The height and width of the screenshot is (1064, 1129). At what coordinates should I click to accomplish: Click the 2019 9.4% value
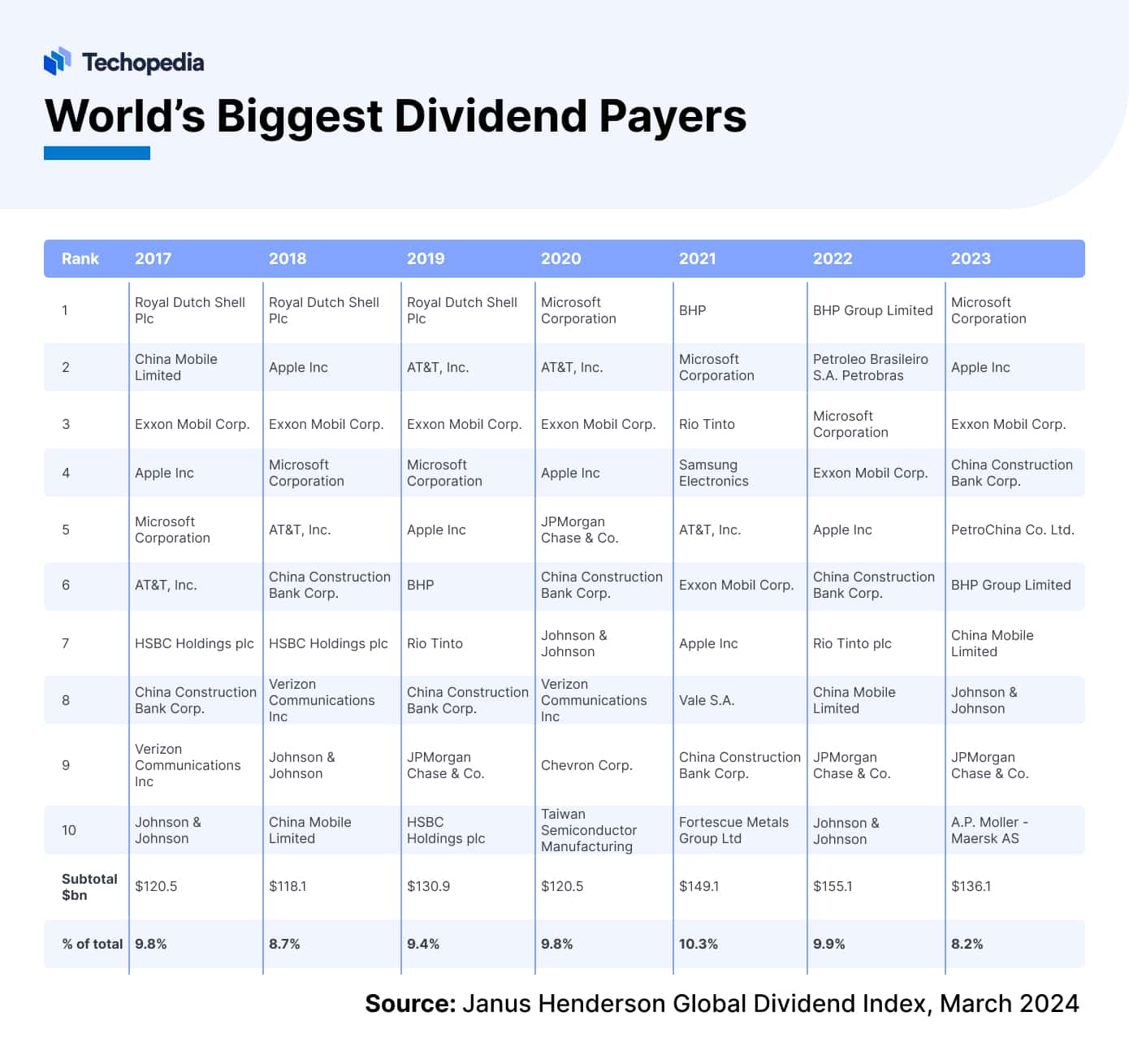(423, 944)
